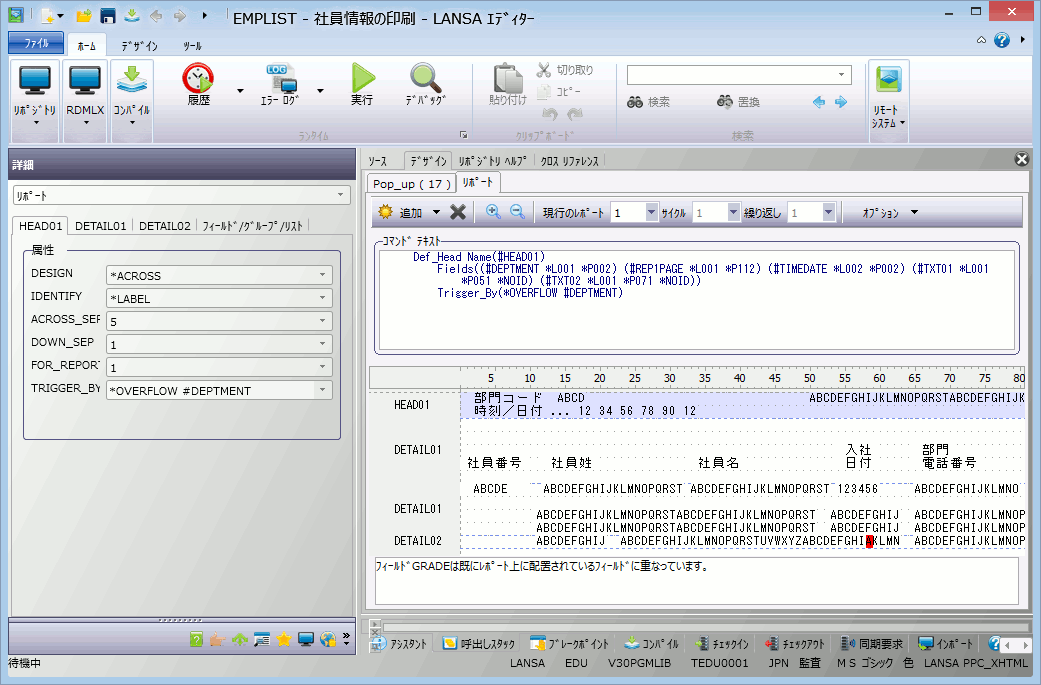The width and height of the screenshot is (1041, 685).
Task: Open the チェックアウト check-out tab
Action: (x=794, y=644)
